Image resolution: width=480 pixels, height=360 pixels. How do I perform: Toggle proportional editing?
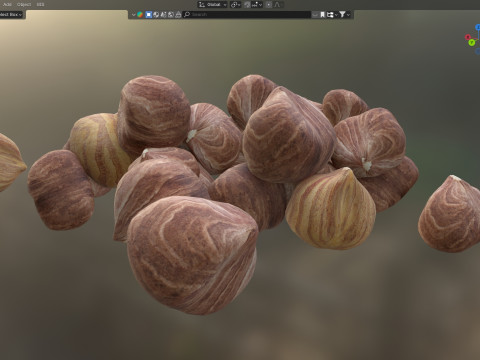pyautogui.click(x=269, y=5)
